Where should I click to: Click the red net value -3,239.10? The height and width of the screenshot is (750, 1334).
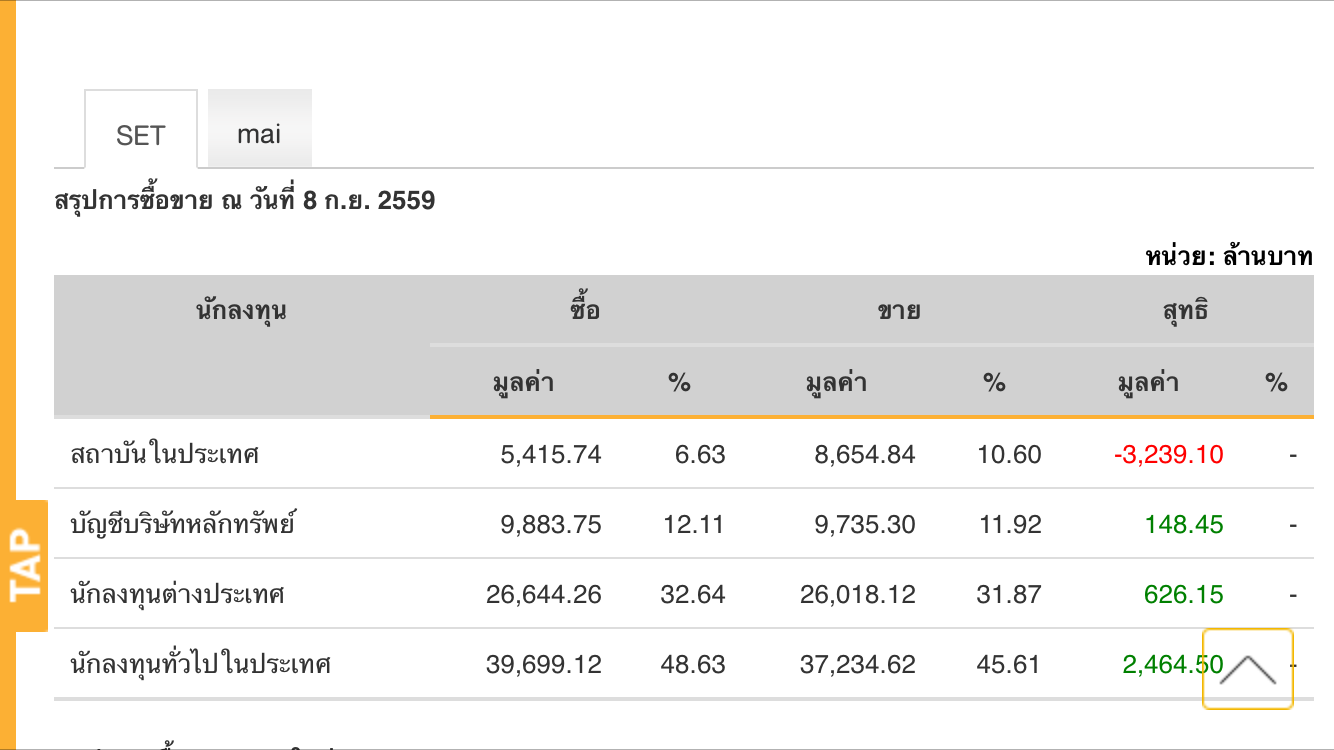click(x=1168, y=454)
